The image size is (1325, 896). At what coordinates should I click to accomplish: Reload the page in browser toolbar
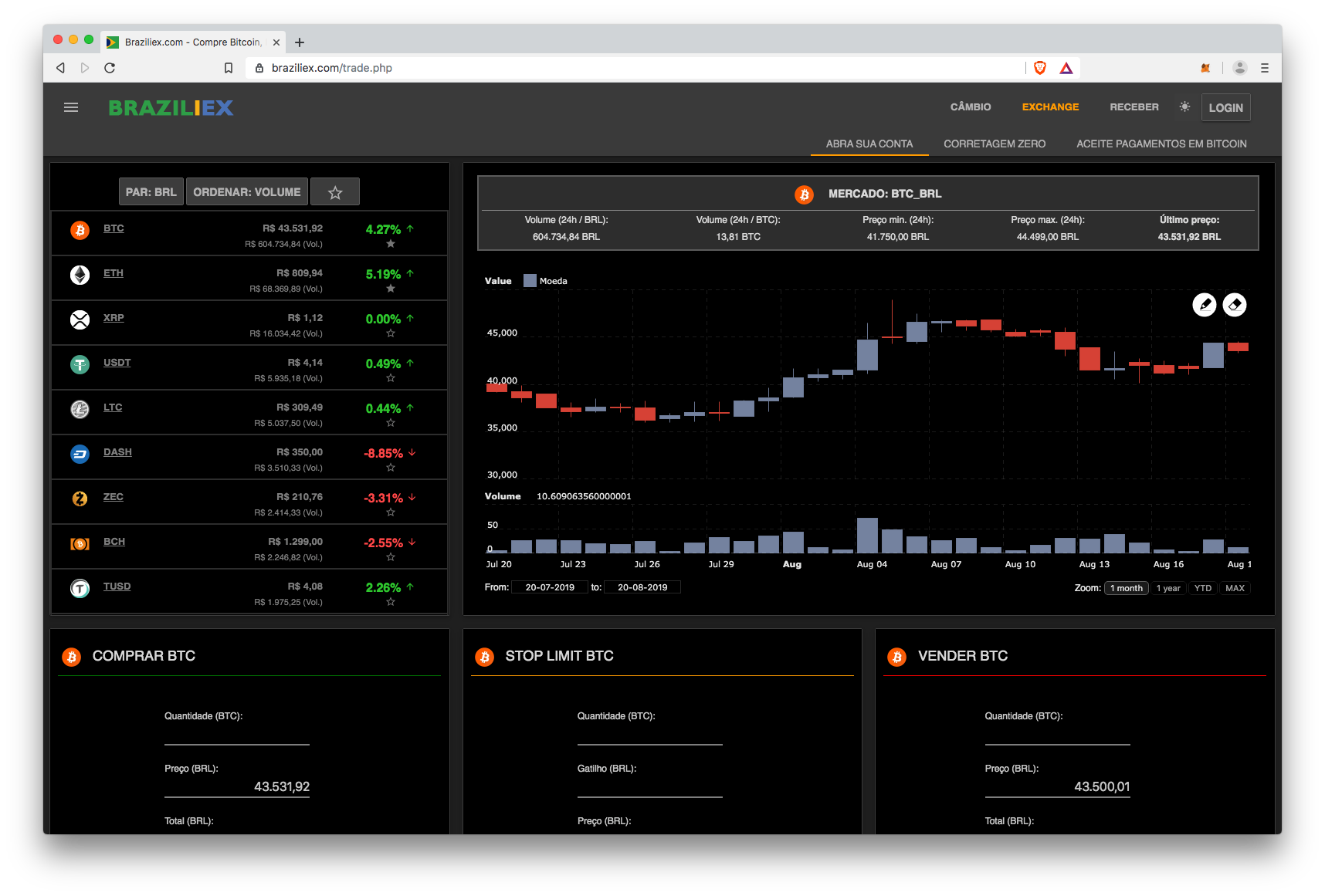(x=110, y=68)
